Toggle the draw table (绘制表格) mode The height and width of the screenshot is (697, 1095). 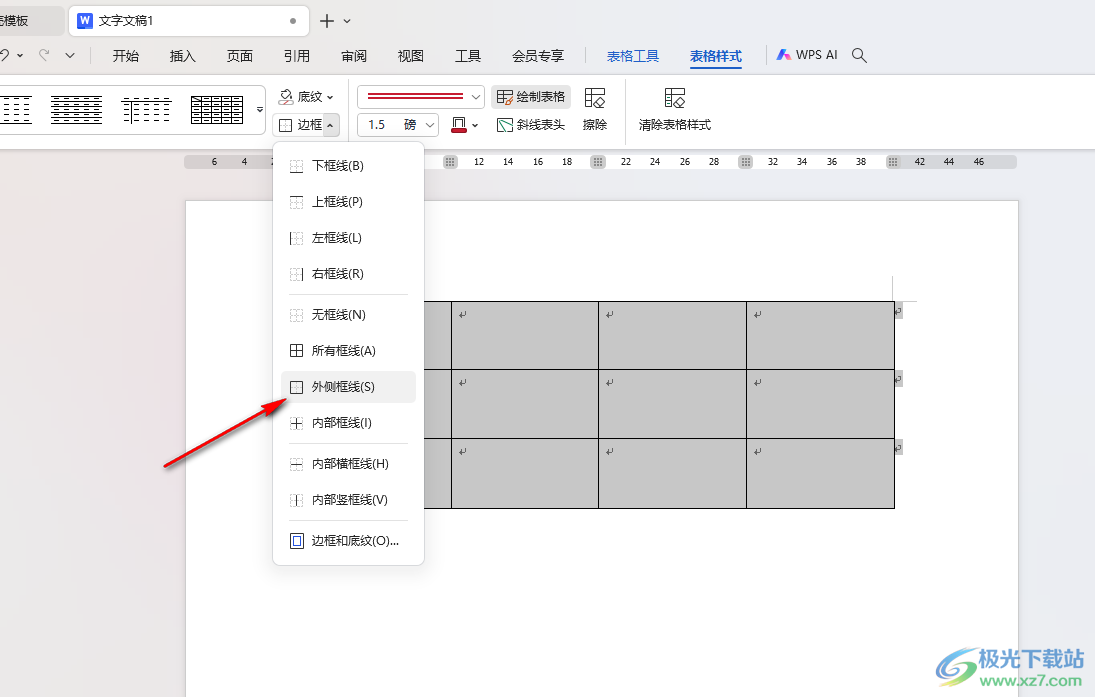tap(531, 97)
